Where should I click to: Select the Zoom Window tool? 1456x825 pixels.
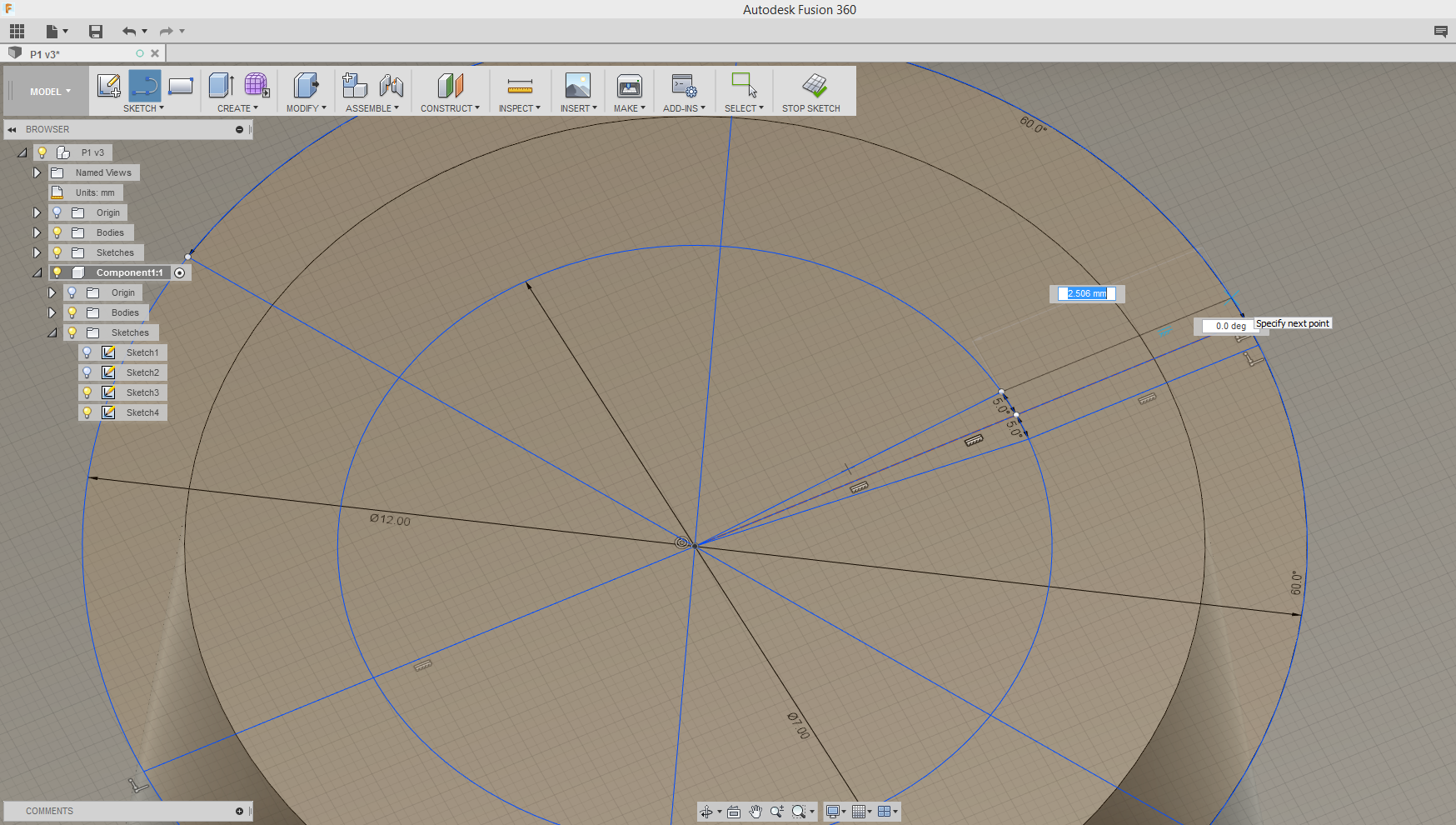coord(777,812)
